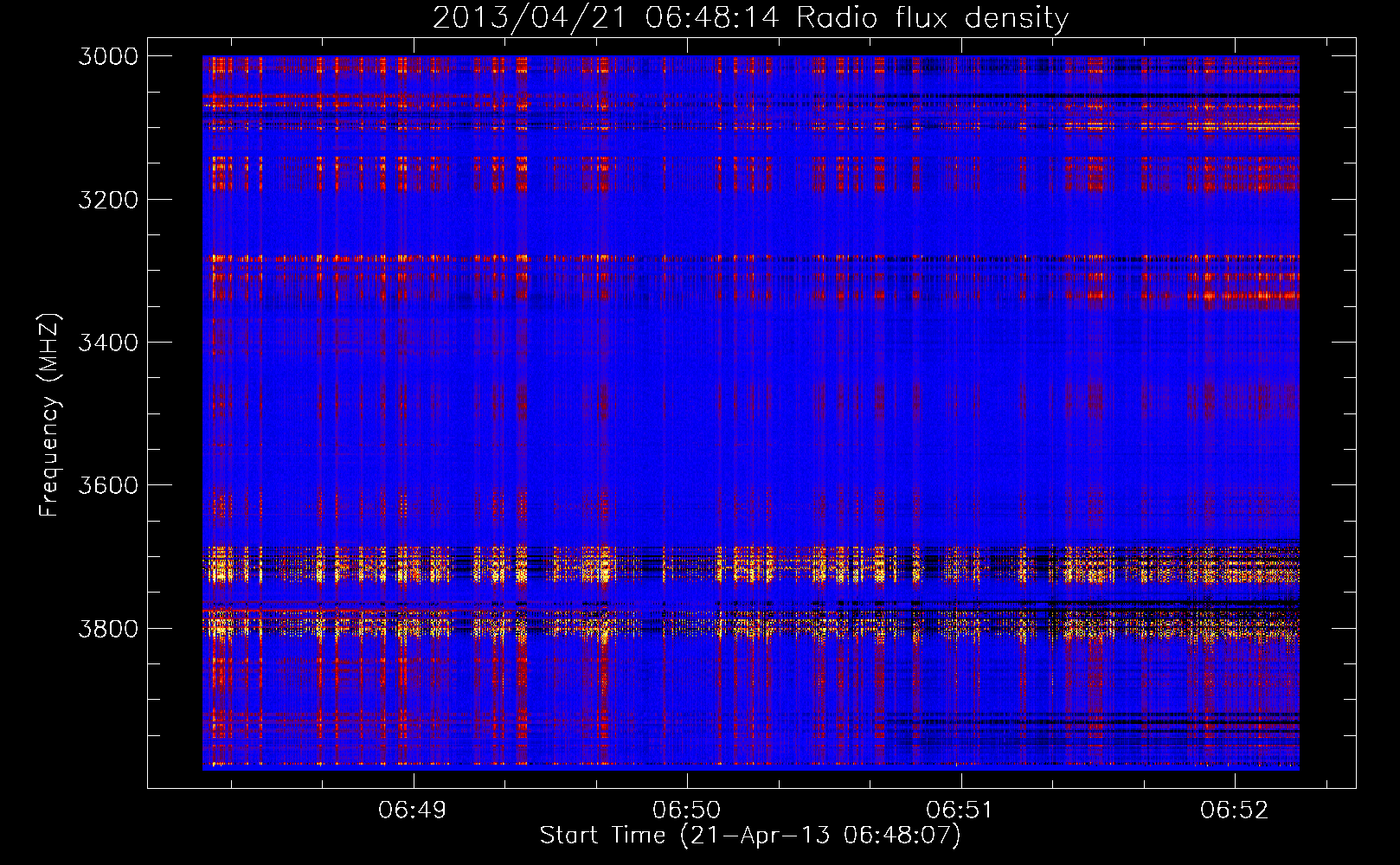
Task: Click the 06:51 time axis label
Action: tap(960, 810)
